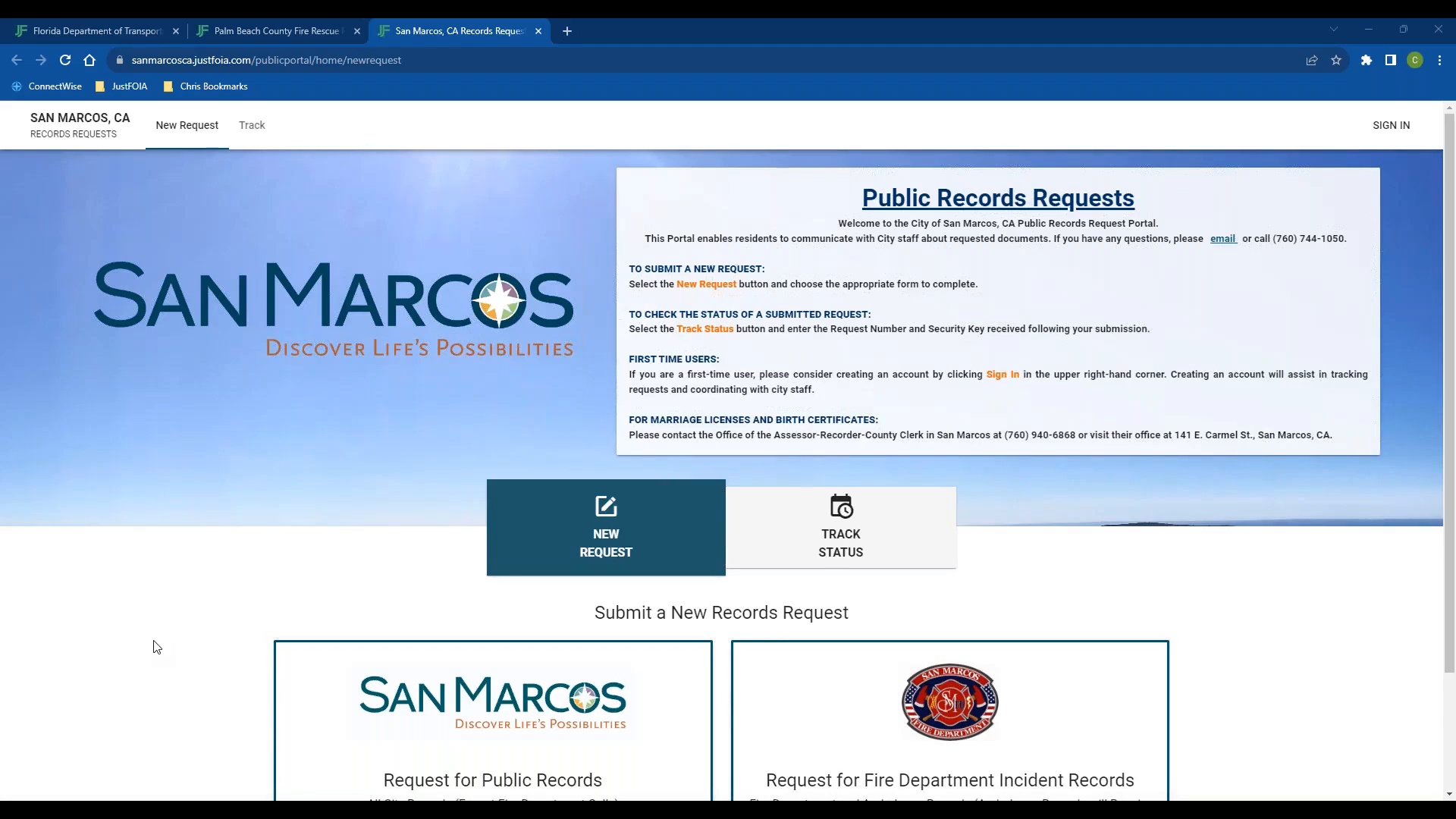Open the extensions puzzle icon

[x=1366, y=60]
